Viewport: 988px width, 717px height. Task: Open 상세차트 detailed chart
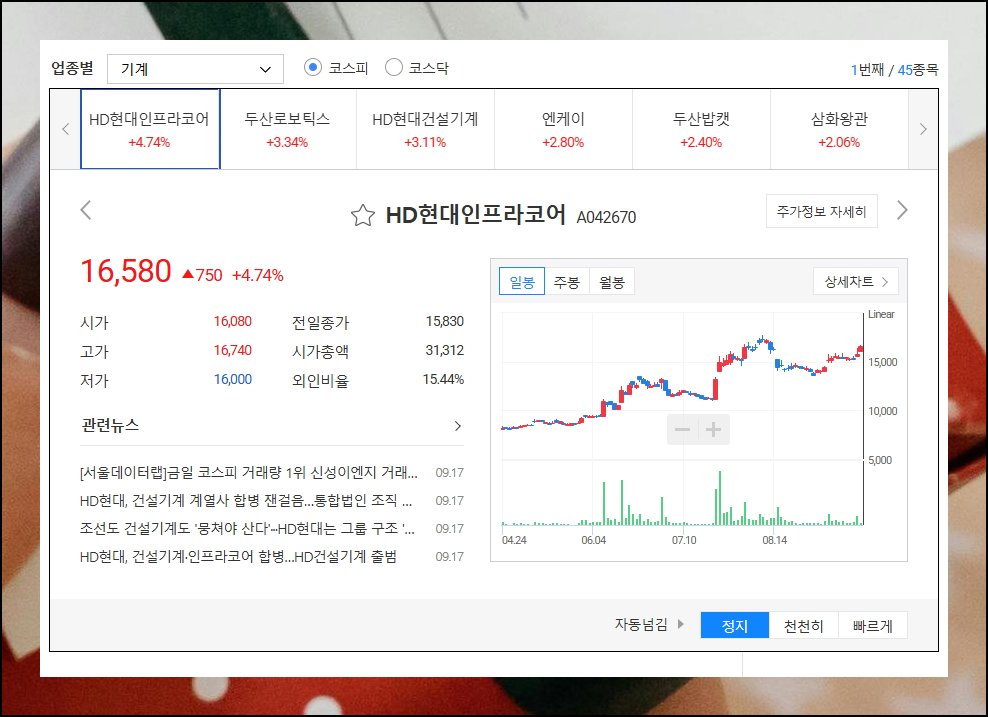coord(856,282)
